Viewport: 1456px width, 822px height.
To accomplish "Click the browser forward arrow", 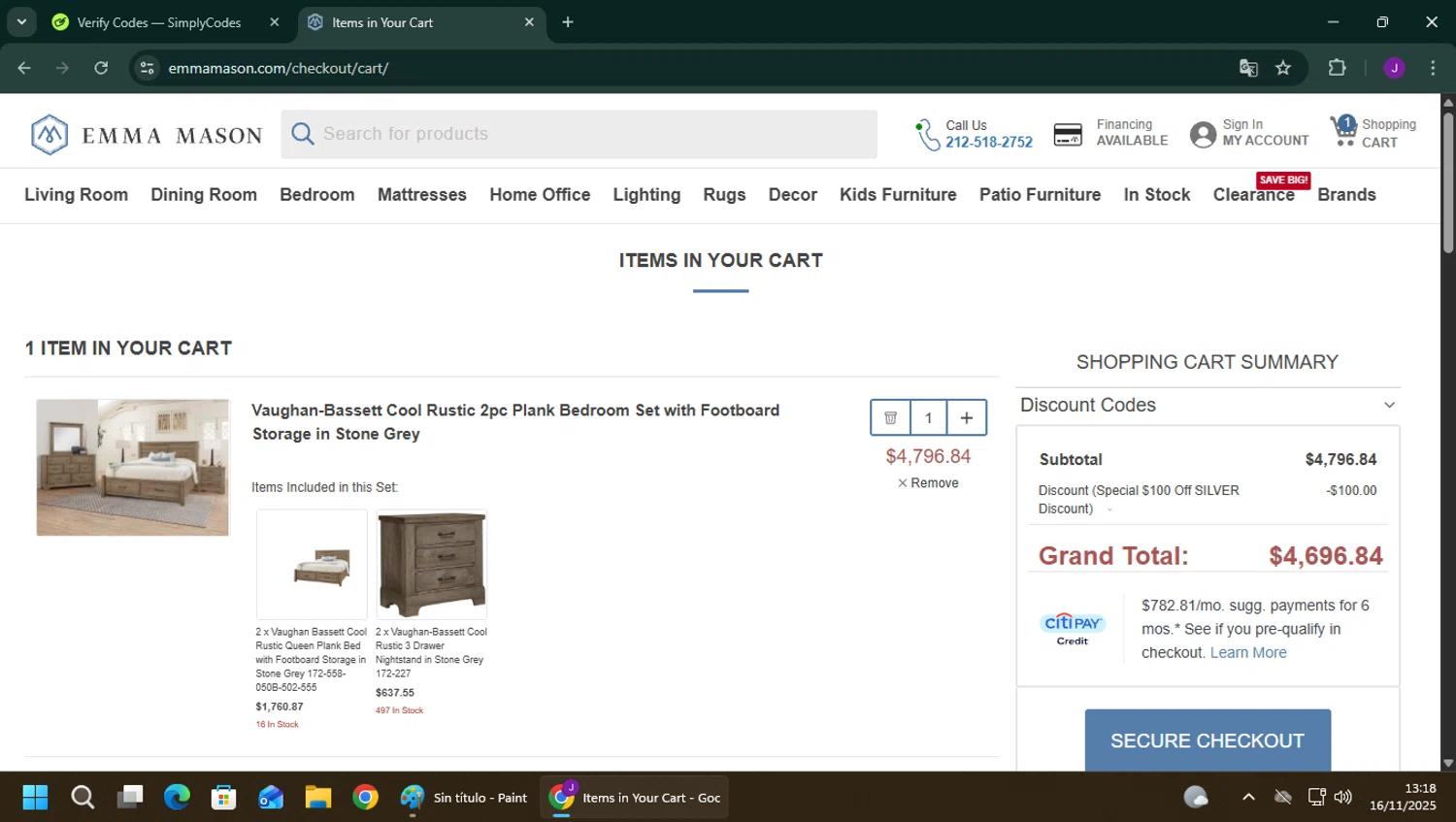I will click(x=62, y=68).
